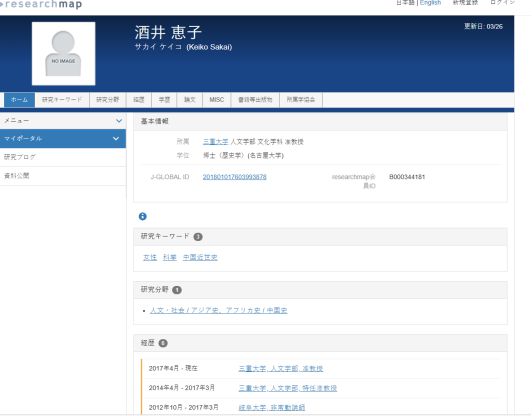
Task: Open the 2017年4月 - 現在 三重大学 准教授 link
Action: click(281, 368)
